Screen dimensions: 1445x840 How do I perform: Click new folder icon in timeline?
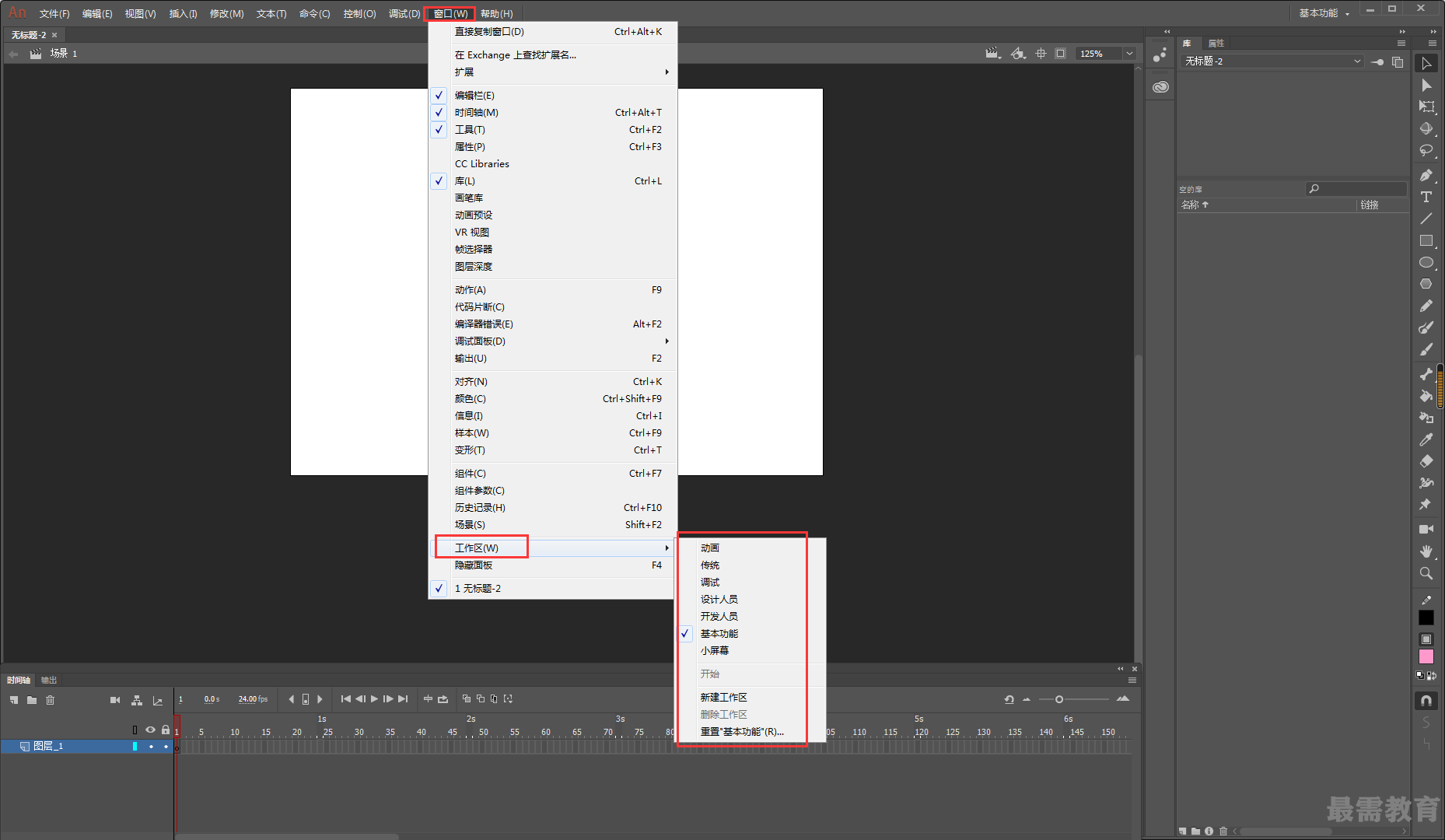click(x=32, y=700)
